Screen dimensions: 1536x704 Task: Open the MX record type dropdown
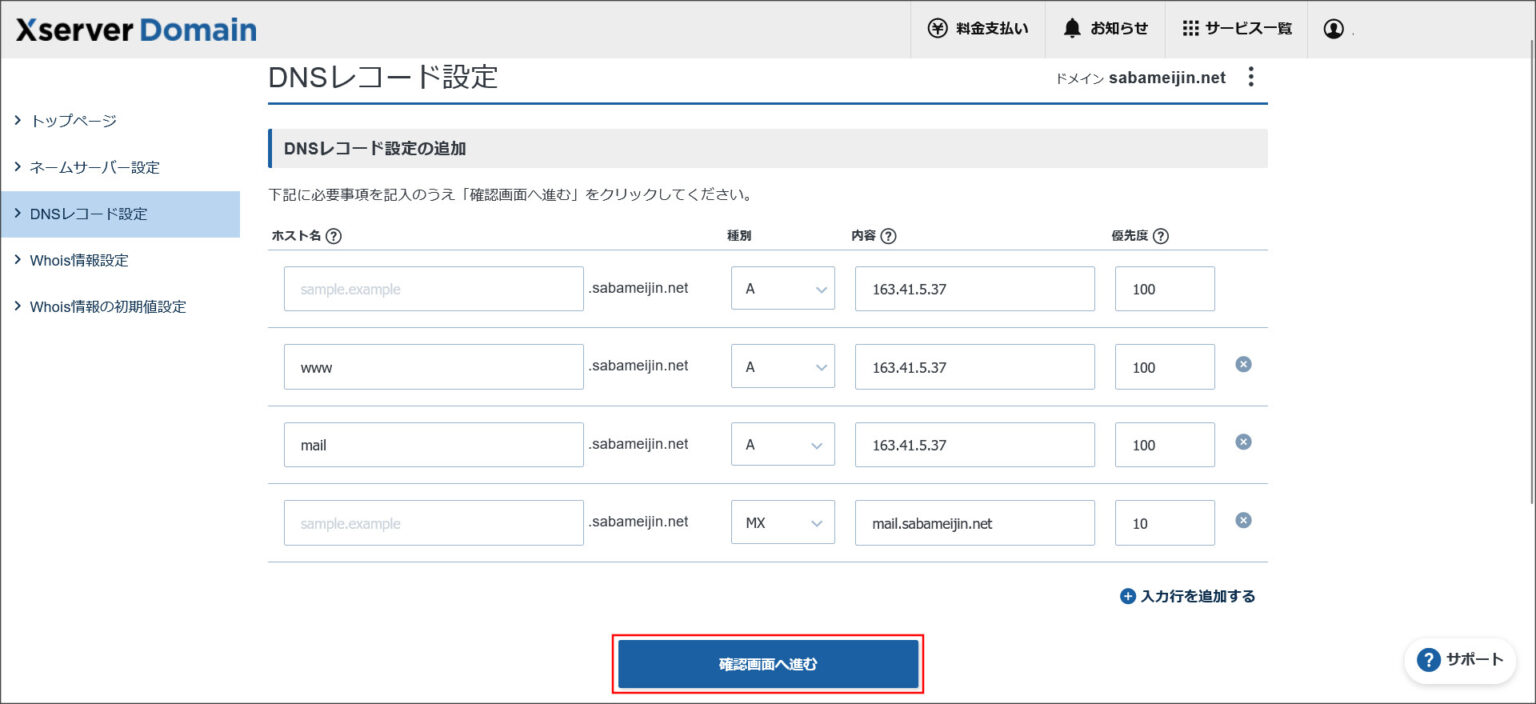pyautogui.click(x=782, y=522)
